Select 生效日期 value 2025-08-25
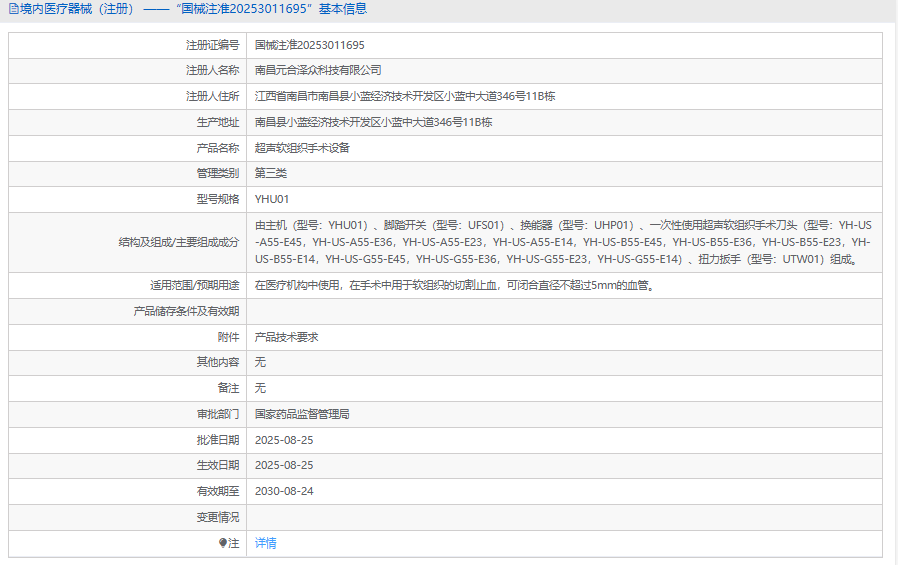 point(284,465)
